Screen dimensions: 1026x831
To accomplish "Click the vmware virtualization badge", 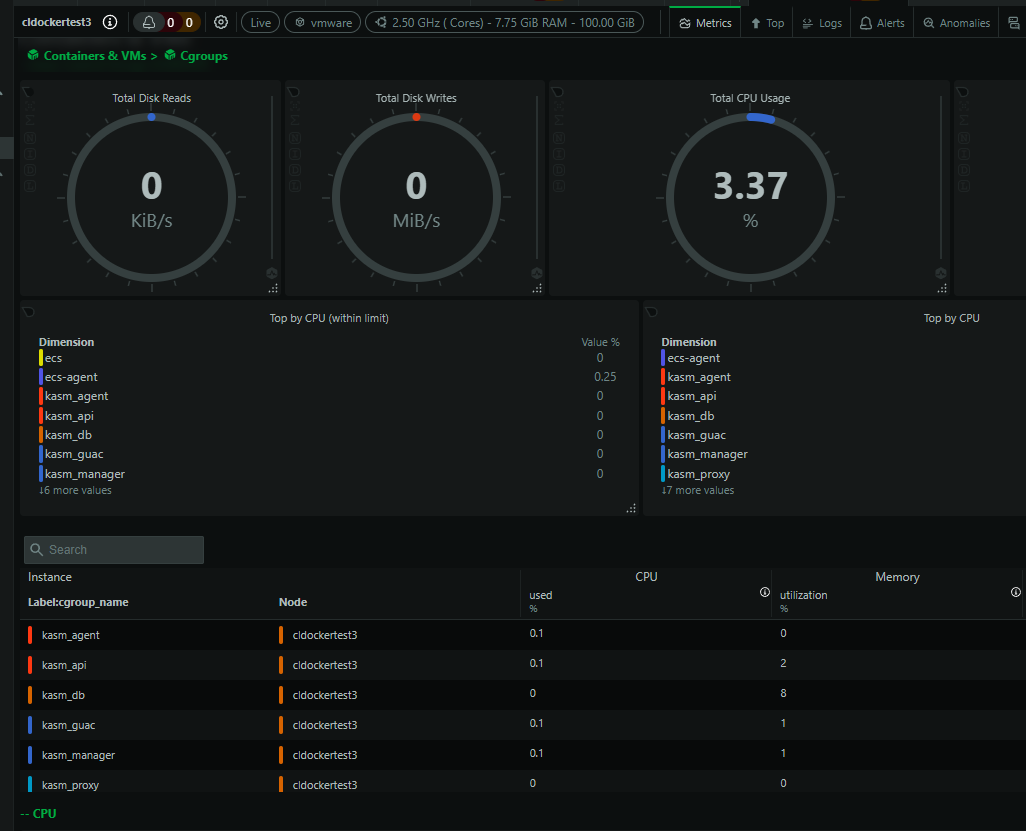I will tap(322, 22).
